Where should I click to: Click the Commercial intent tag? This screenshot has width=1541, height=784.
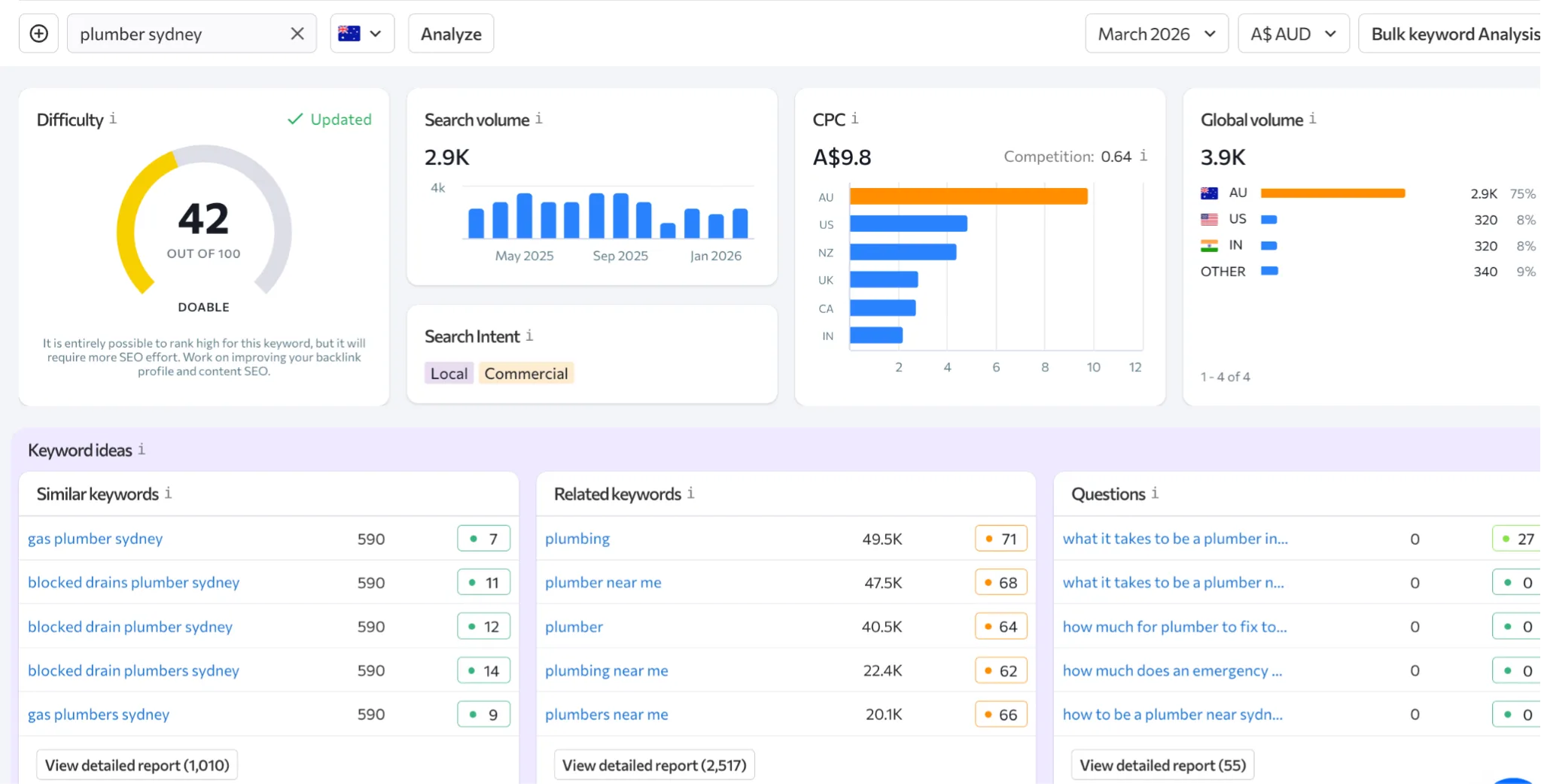coord(526,373)
